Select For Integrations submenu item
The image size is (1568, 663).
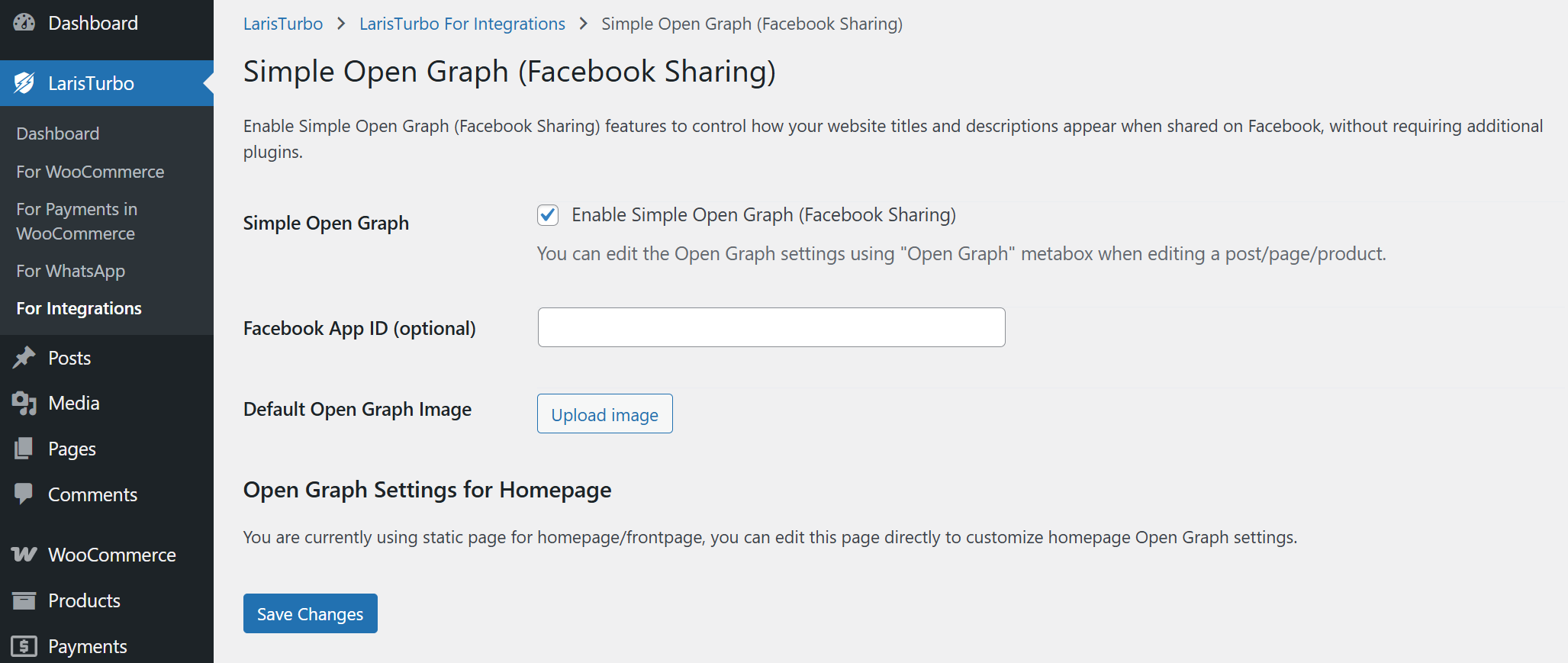(79, 308)
